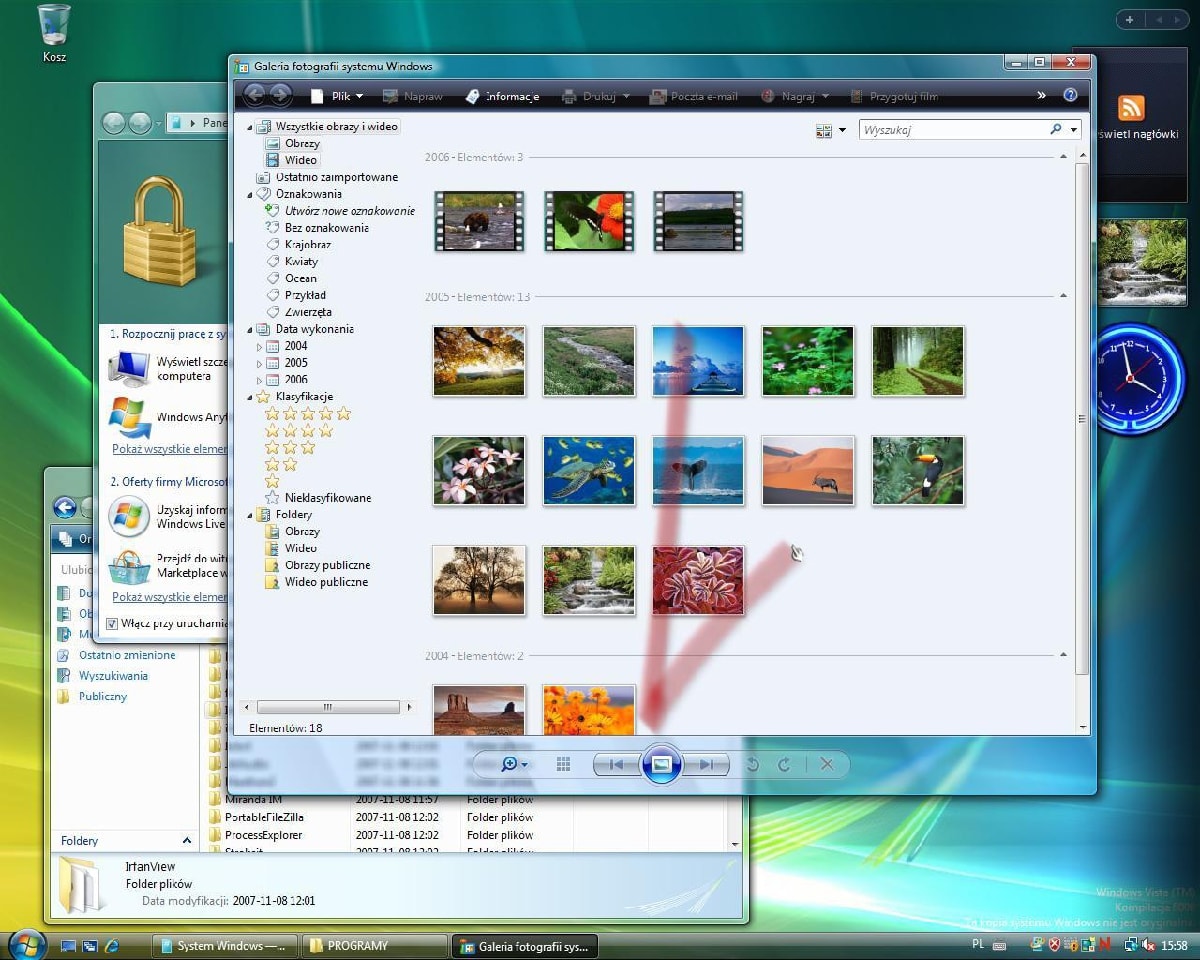
Task: Go to the next image
Action: [708, 764]
